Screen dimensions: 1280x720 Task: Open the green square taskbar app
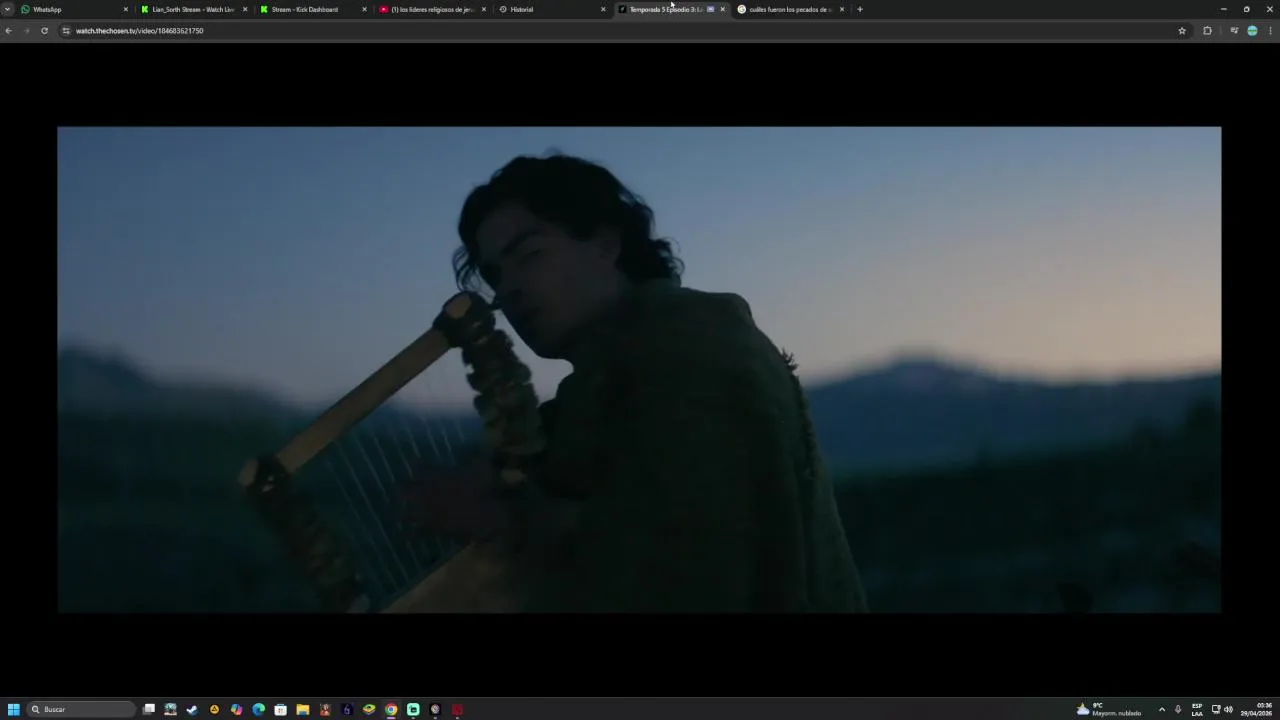tap(413, 709)
